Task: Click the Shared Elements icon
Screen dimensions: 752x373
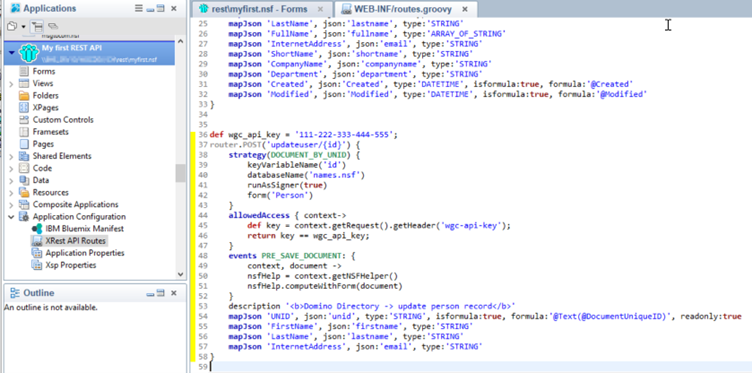Action: [x=24, y=156]
